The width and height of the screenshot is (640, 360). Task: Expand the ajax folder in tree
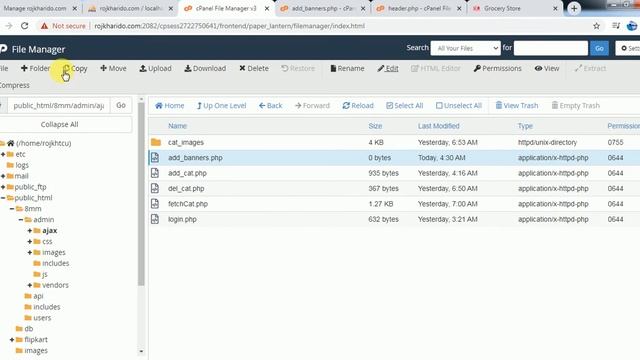pyautogui.click(x=30, y=231)
